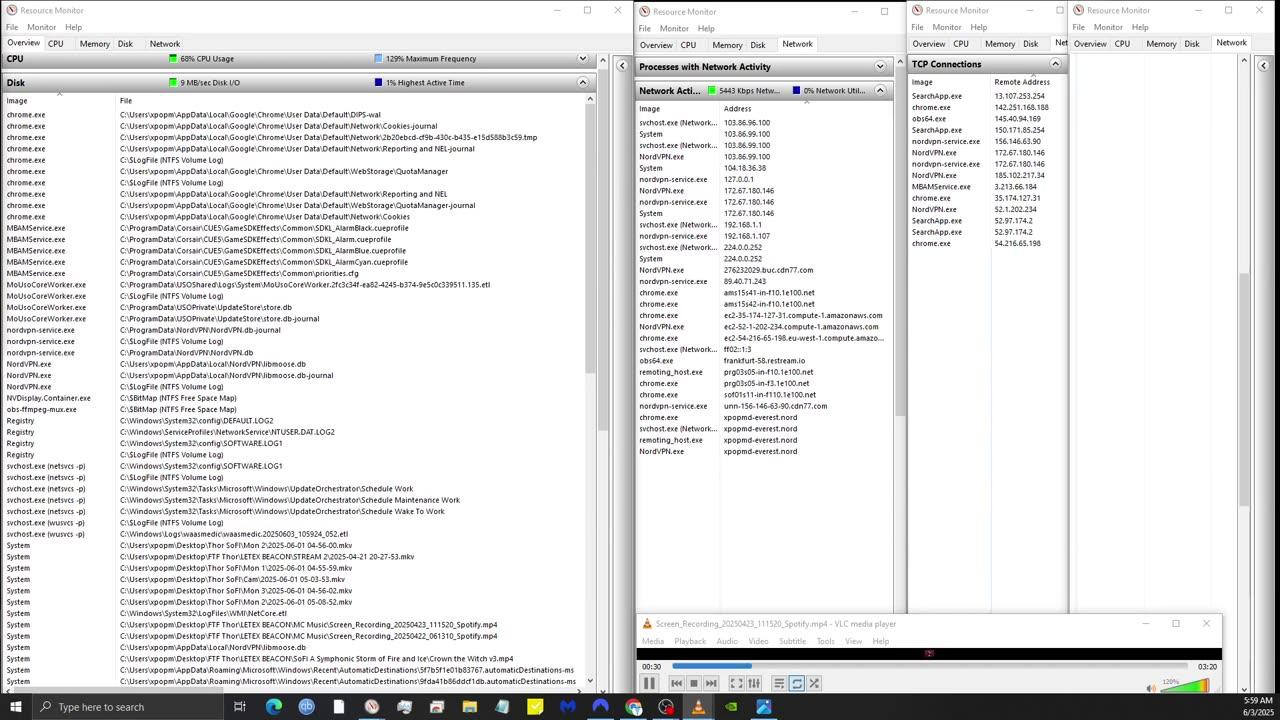Collapse TCP Connections section
Image resolution: width=1280 pixels, height=720 pixels.
coord(1055,64)
